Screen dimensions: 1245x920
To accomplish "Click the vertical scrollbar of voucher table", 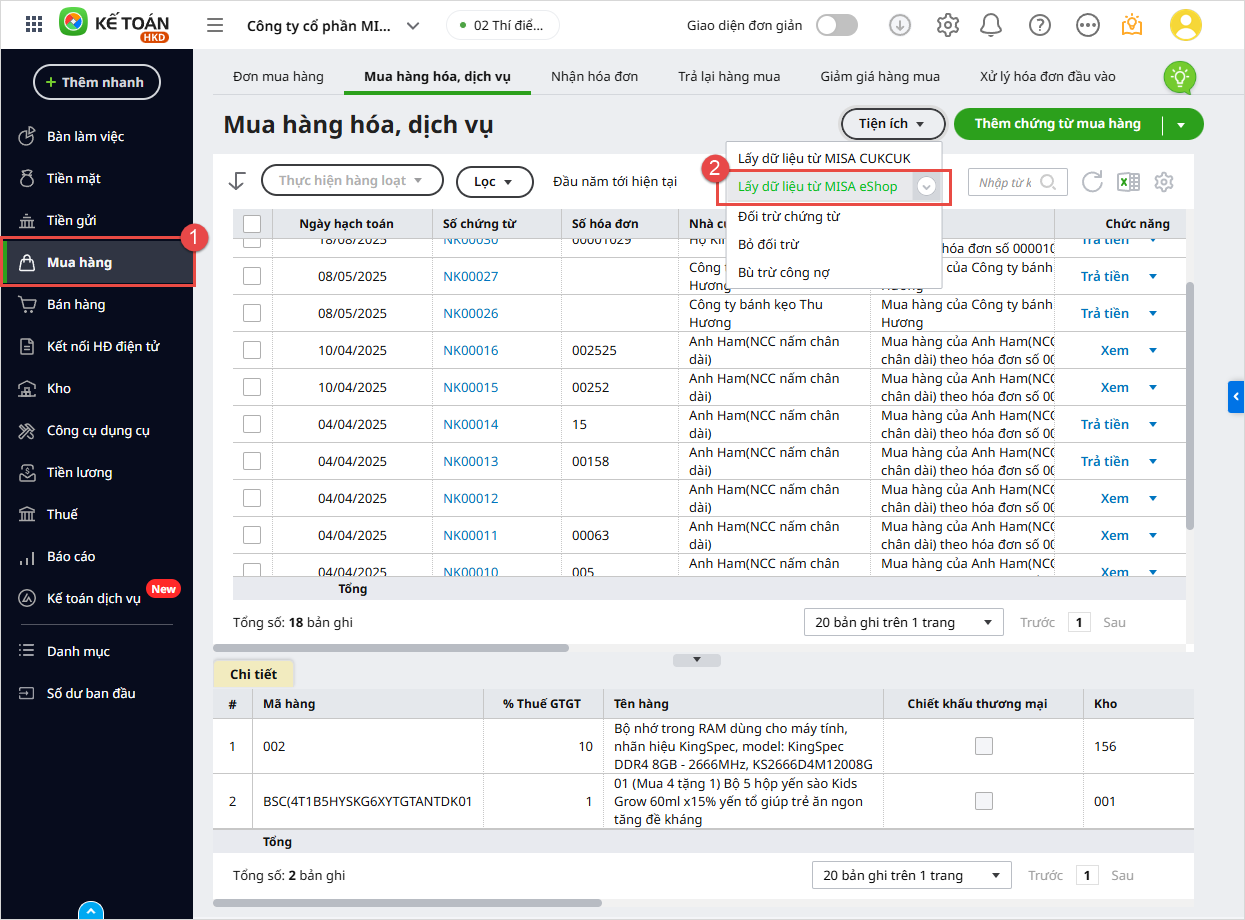I will [1188, 400].
